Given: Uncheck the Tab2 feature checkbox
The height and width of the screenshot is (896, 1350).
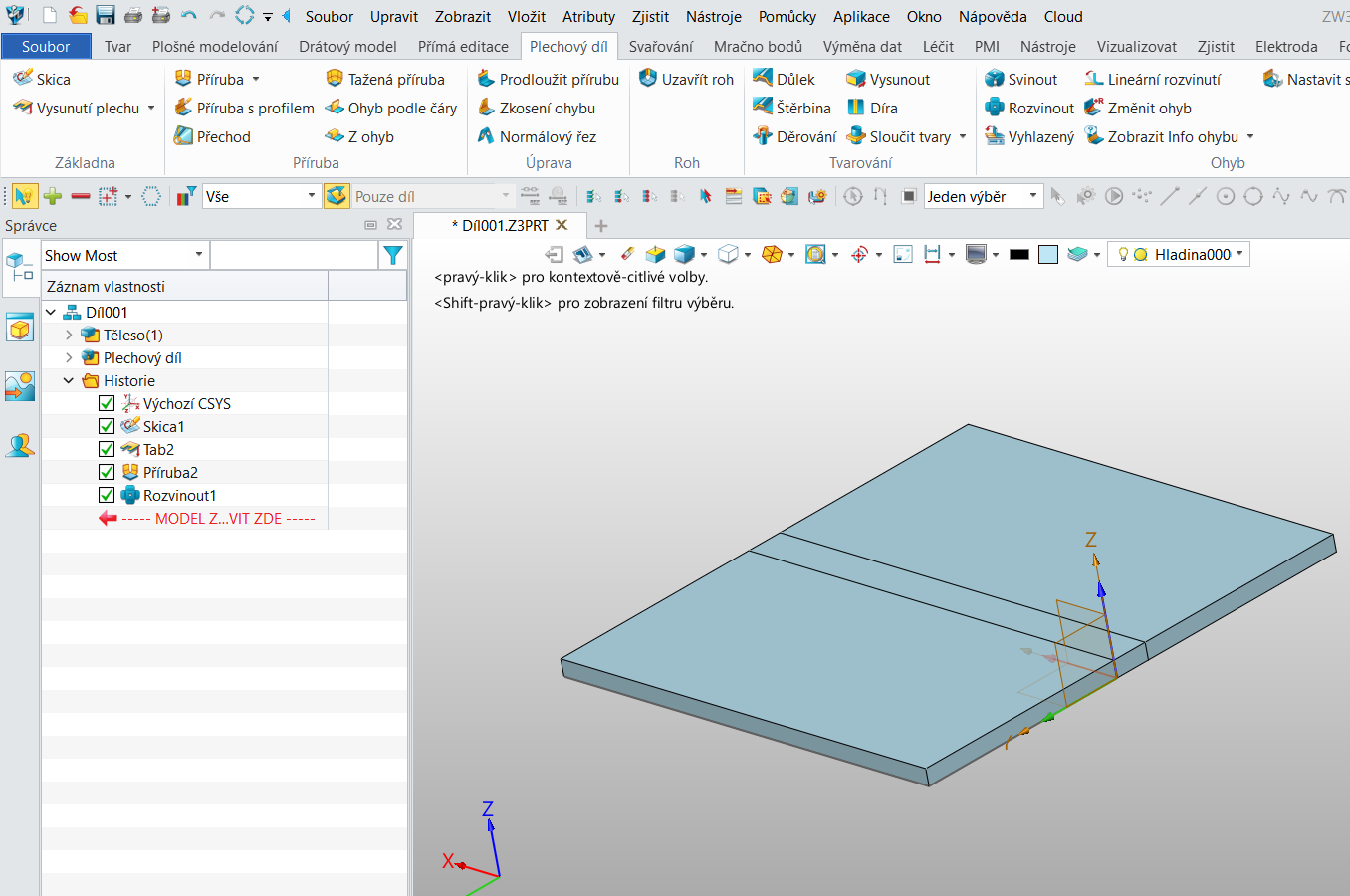Looking at the screenshot, I should point(107,449).
